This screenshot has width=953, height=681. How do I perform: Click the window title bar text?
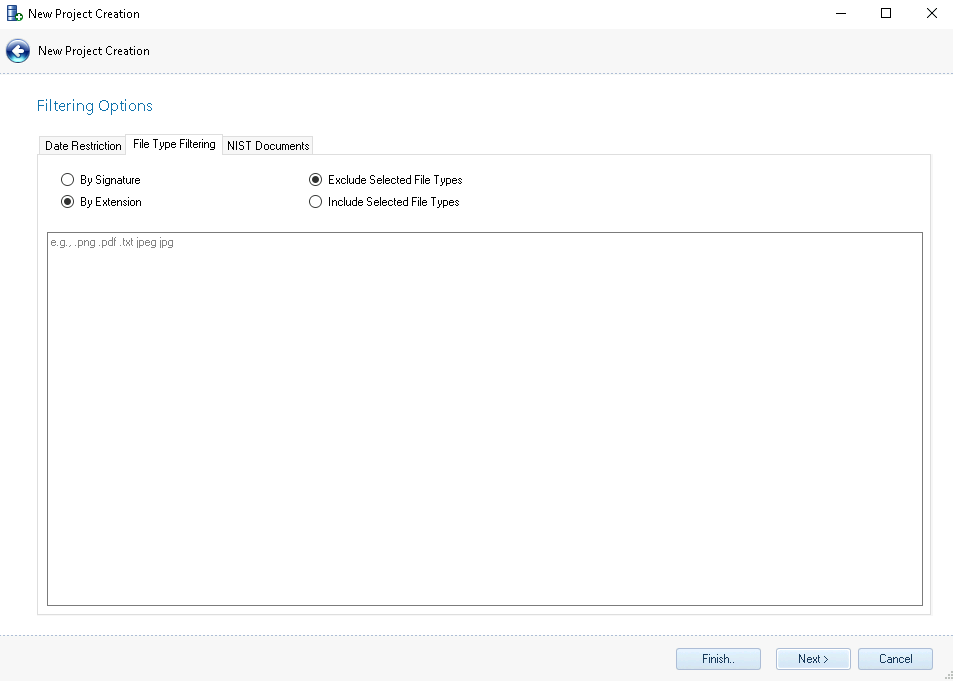(x=84, y=14)
